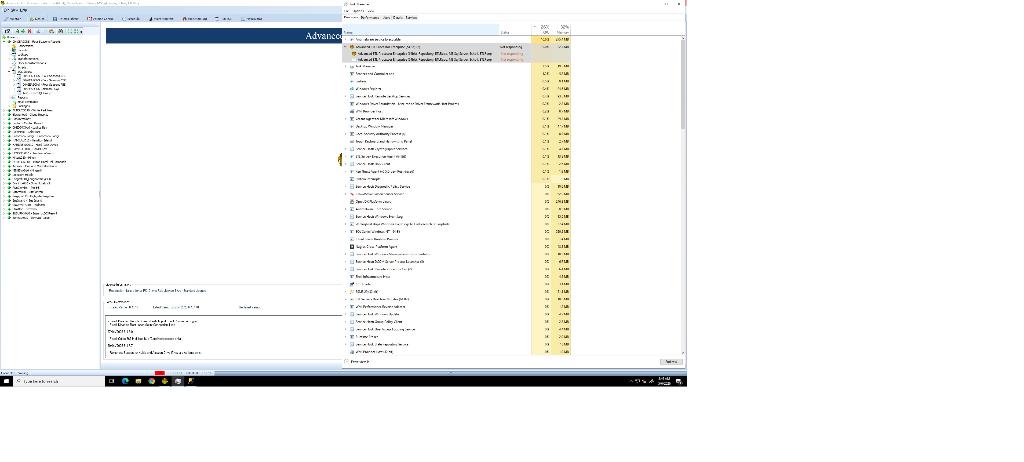Click the taskbar clock
1024x462 pixels.
coord(664,381)
